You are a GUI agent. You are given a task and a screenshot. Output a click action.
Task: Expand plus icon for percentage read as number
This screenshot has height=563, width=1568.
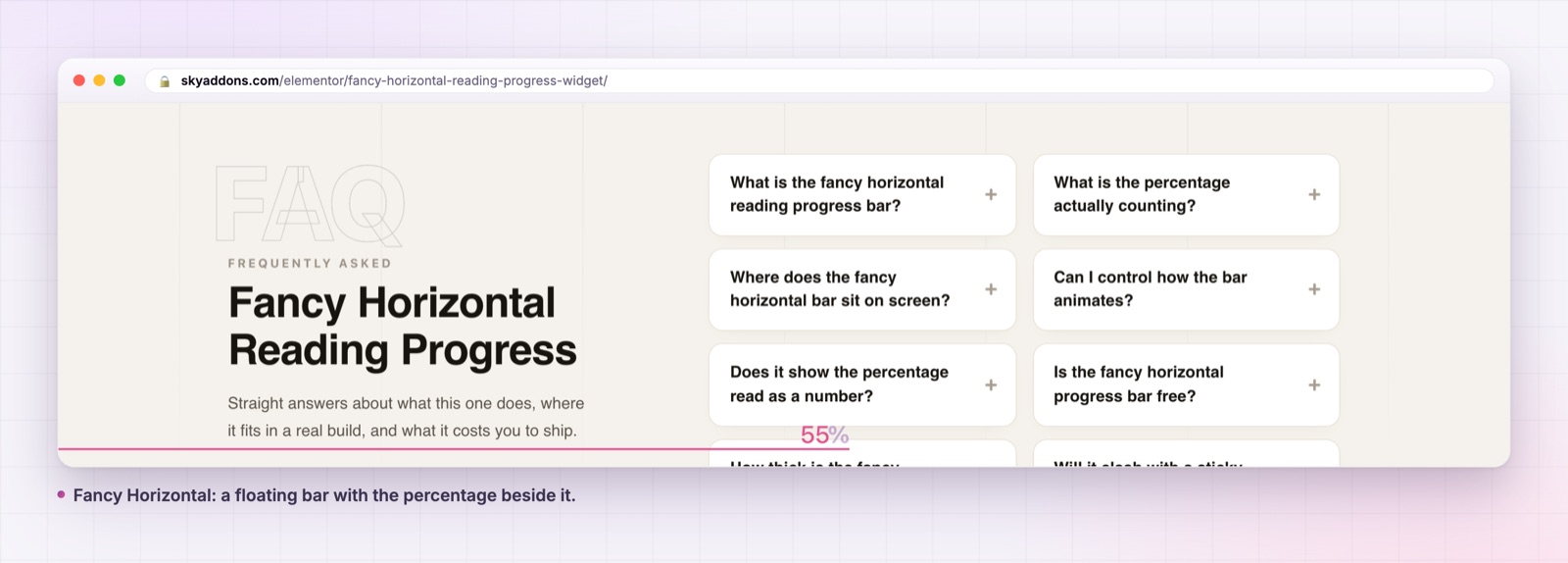991,384
